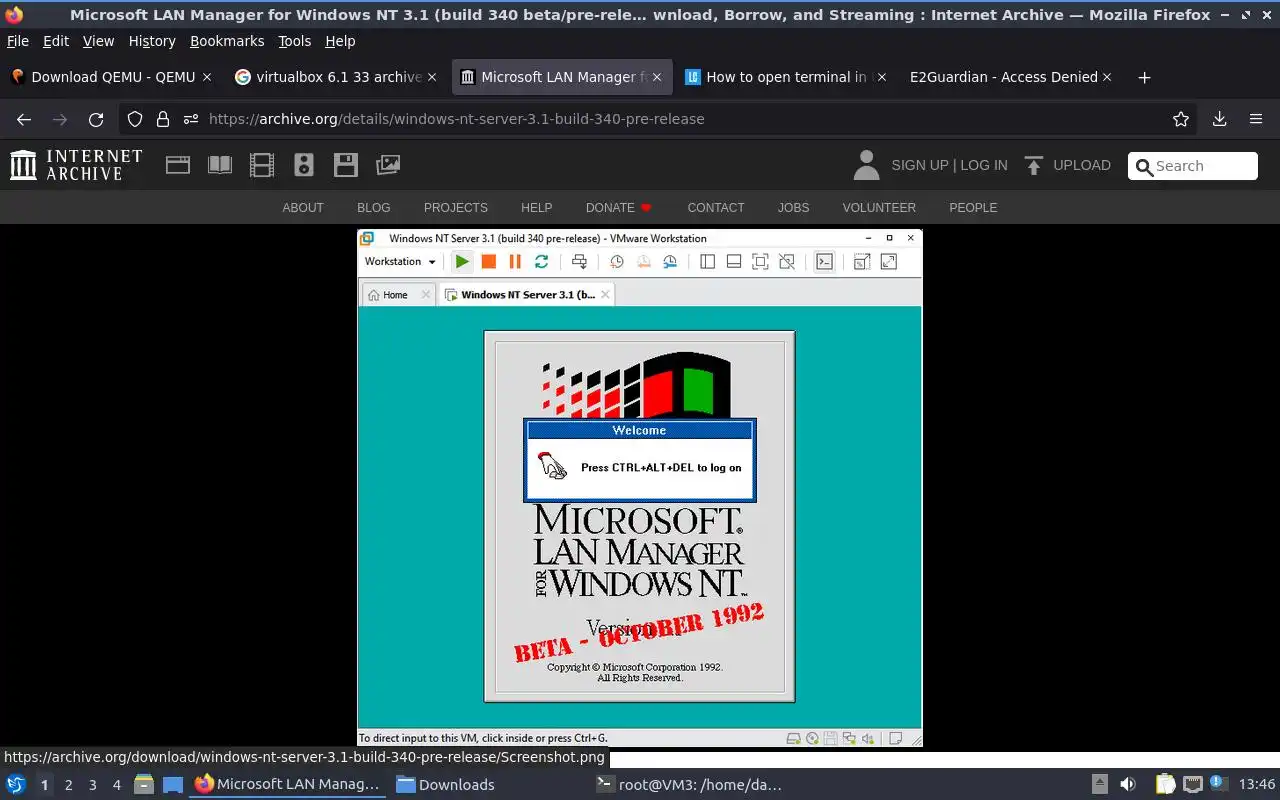Viewport: 1280px width, 800px height.
Task: Bookmark this page with the star
Action: 1181,119
